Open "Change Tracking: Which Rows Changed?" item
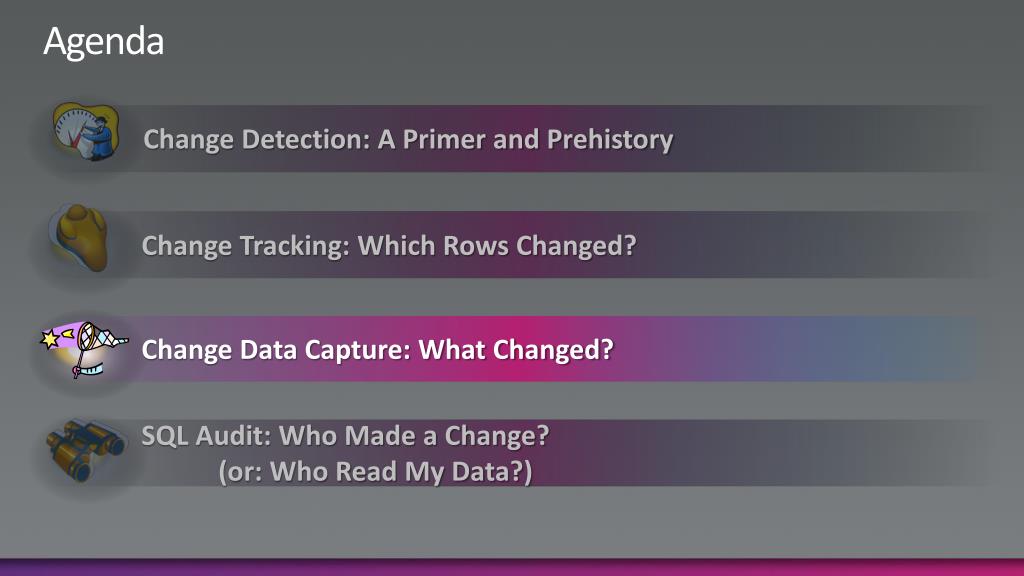 (389, 246)
